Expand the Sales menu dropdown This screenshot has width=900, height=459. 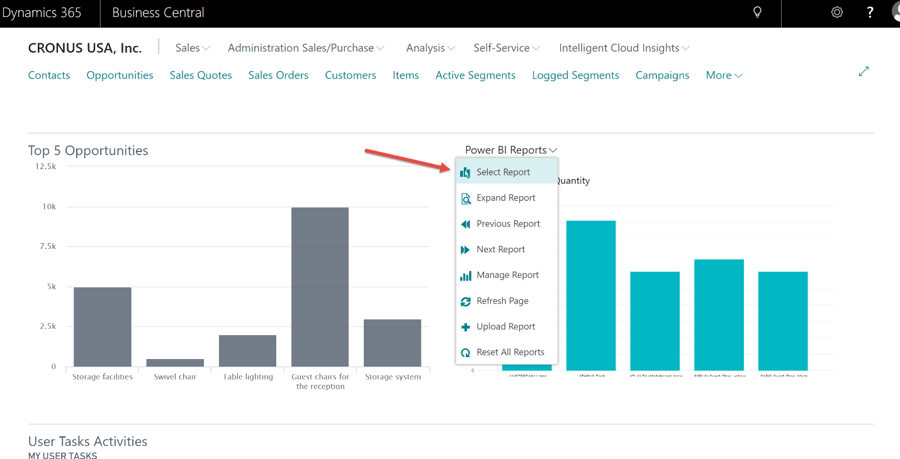point(193,48)
